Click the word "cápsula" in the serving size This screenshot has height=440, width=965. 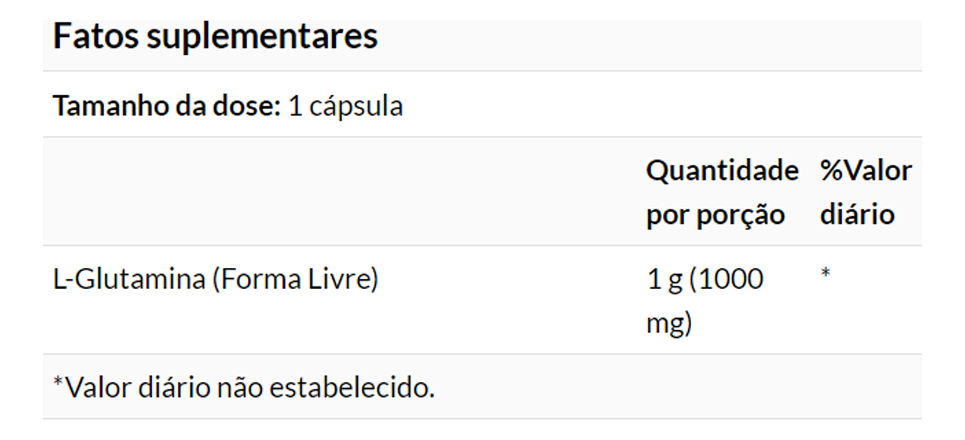355,105
